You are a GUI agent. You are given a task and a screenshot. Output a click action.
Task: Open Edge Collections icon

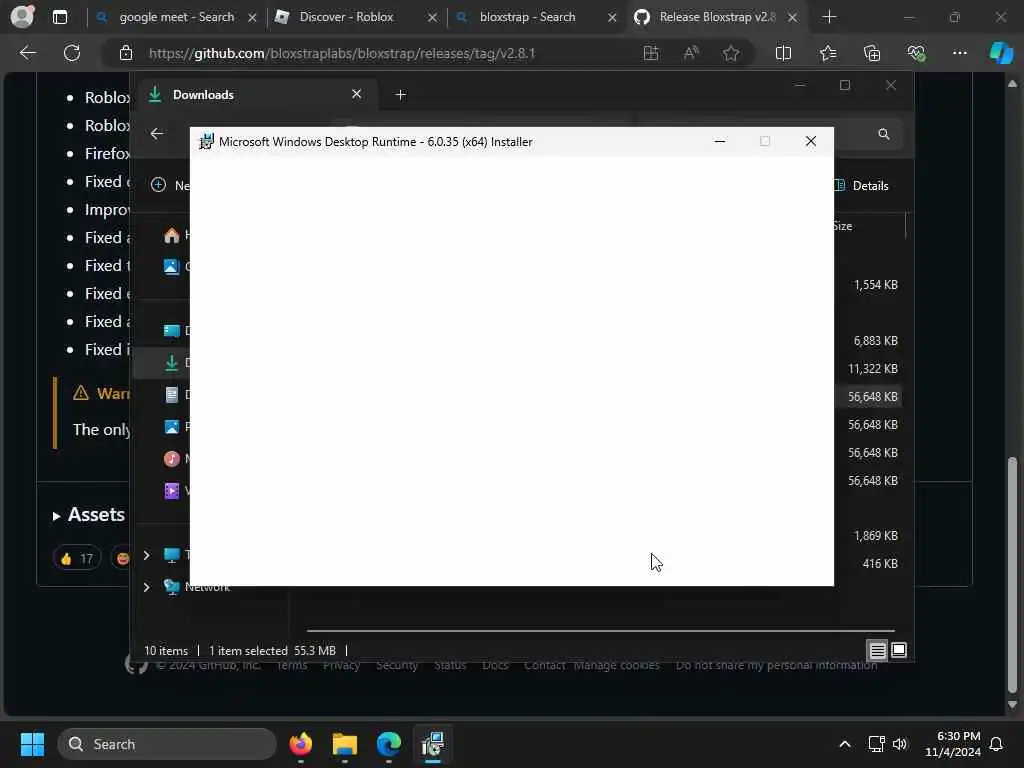click(x=872, y=53)
